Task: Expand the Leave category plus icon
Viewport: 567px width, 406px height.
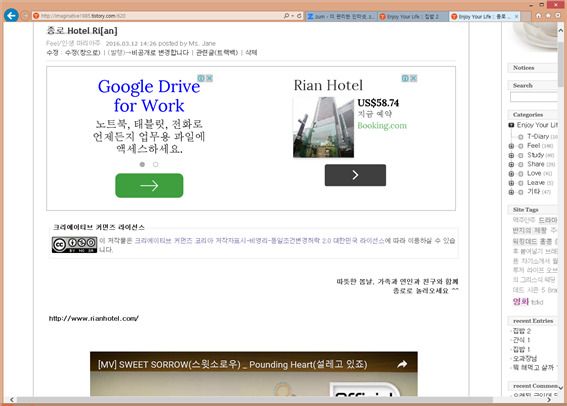Action: pyautogui.click(x=511, y=183)
